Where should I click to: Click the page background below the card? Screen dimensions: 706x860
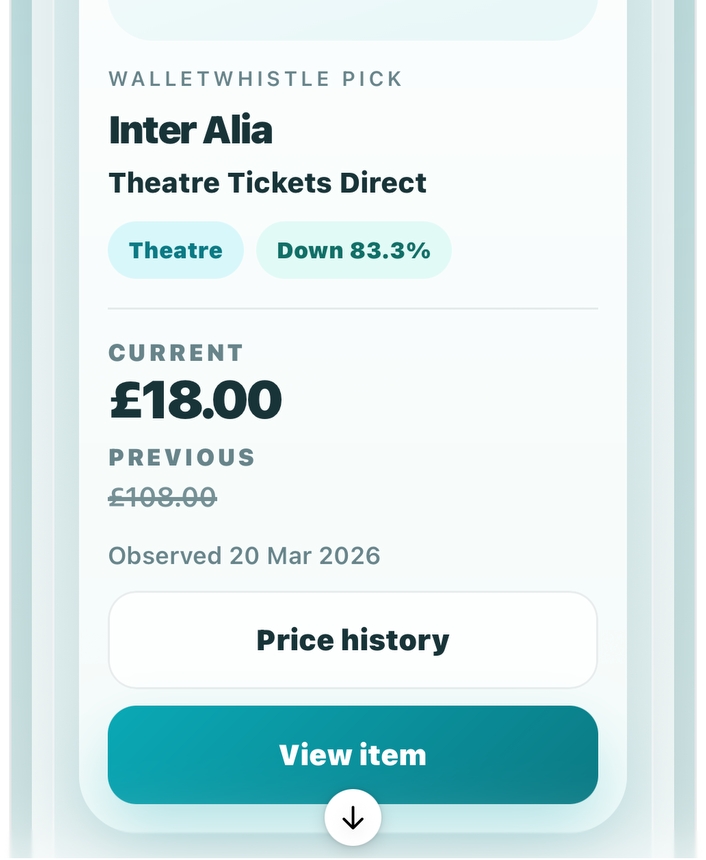click(200, 848)
